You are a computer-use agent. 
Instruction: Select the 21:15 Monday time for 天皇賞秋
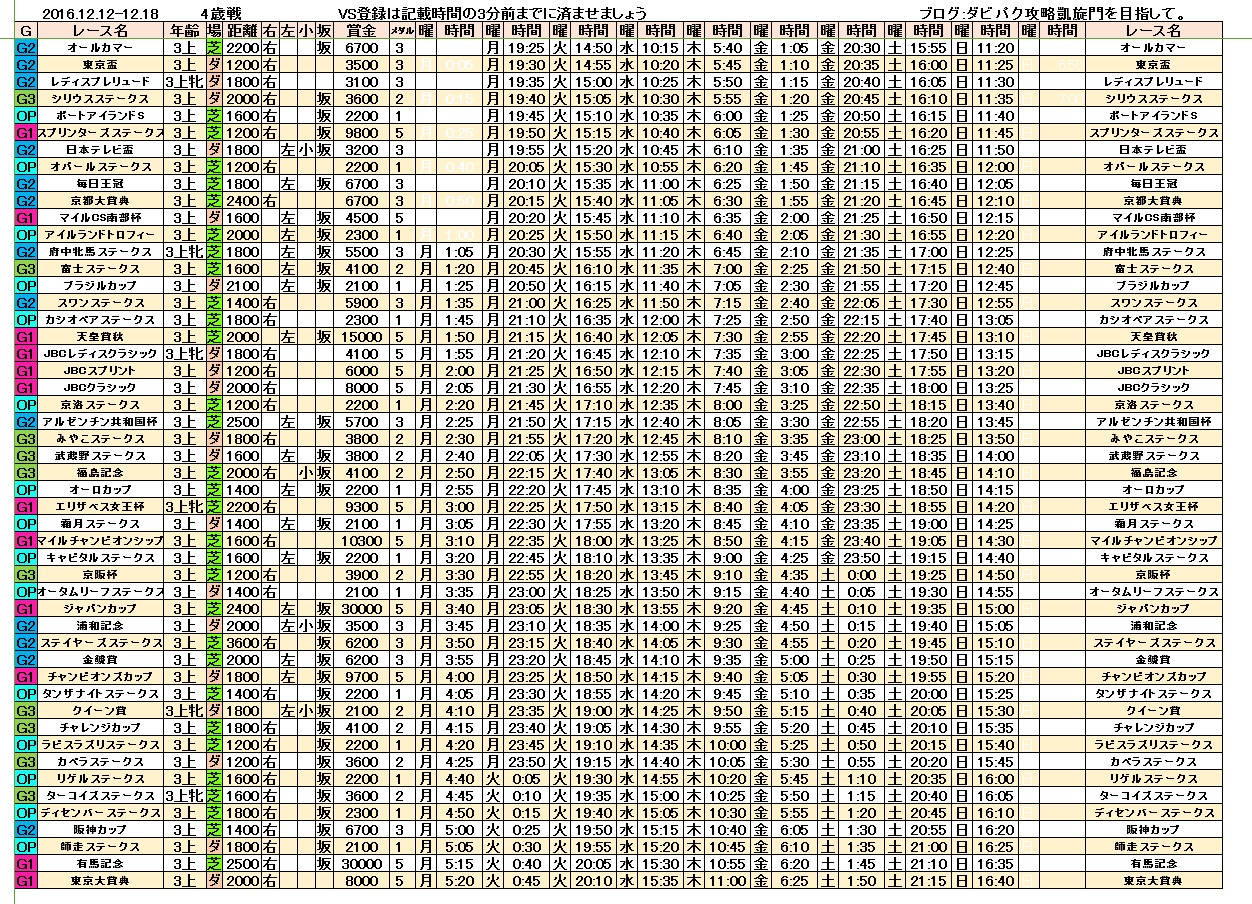coord(526,337)
